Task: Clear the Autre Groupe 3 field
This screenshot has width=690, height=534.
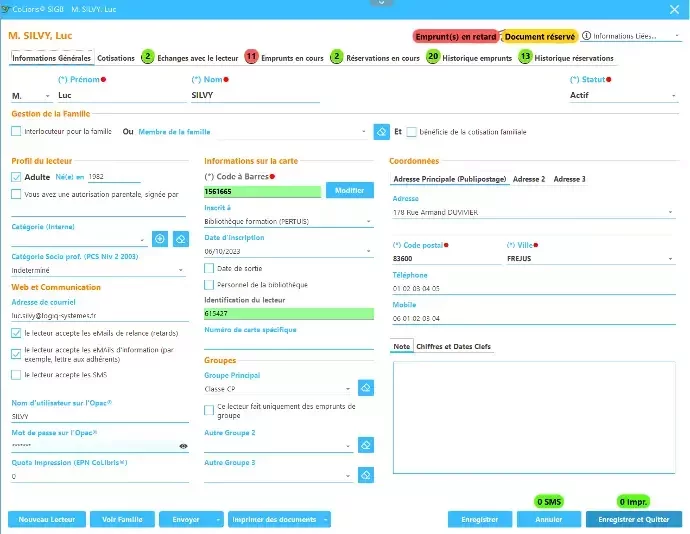Action: [366, 475]
